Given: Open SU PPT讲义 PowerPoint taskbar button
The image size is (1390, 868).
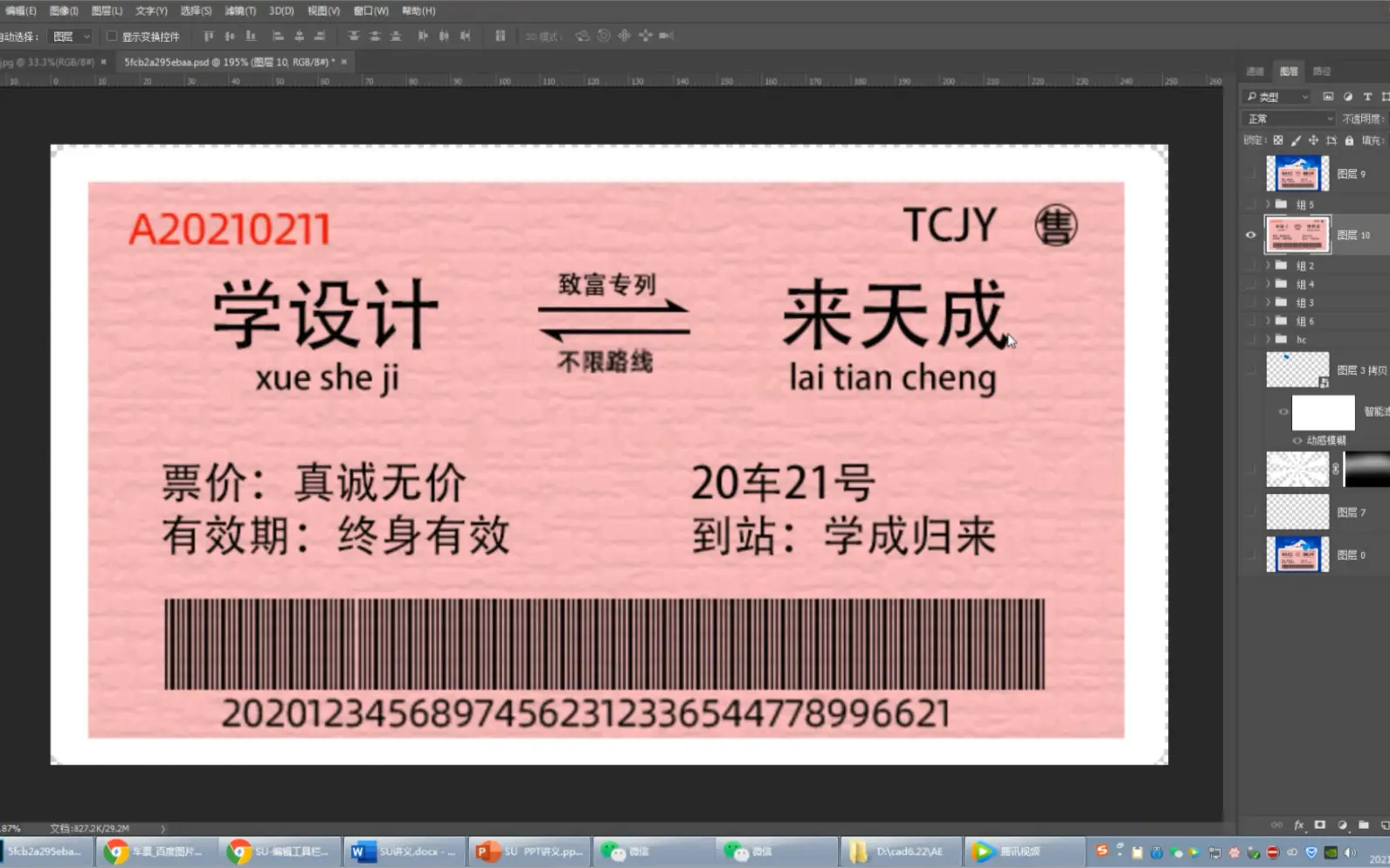Looking at the screenshot, I should coord(529,851).
